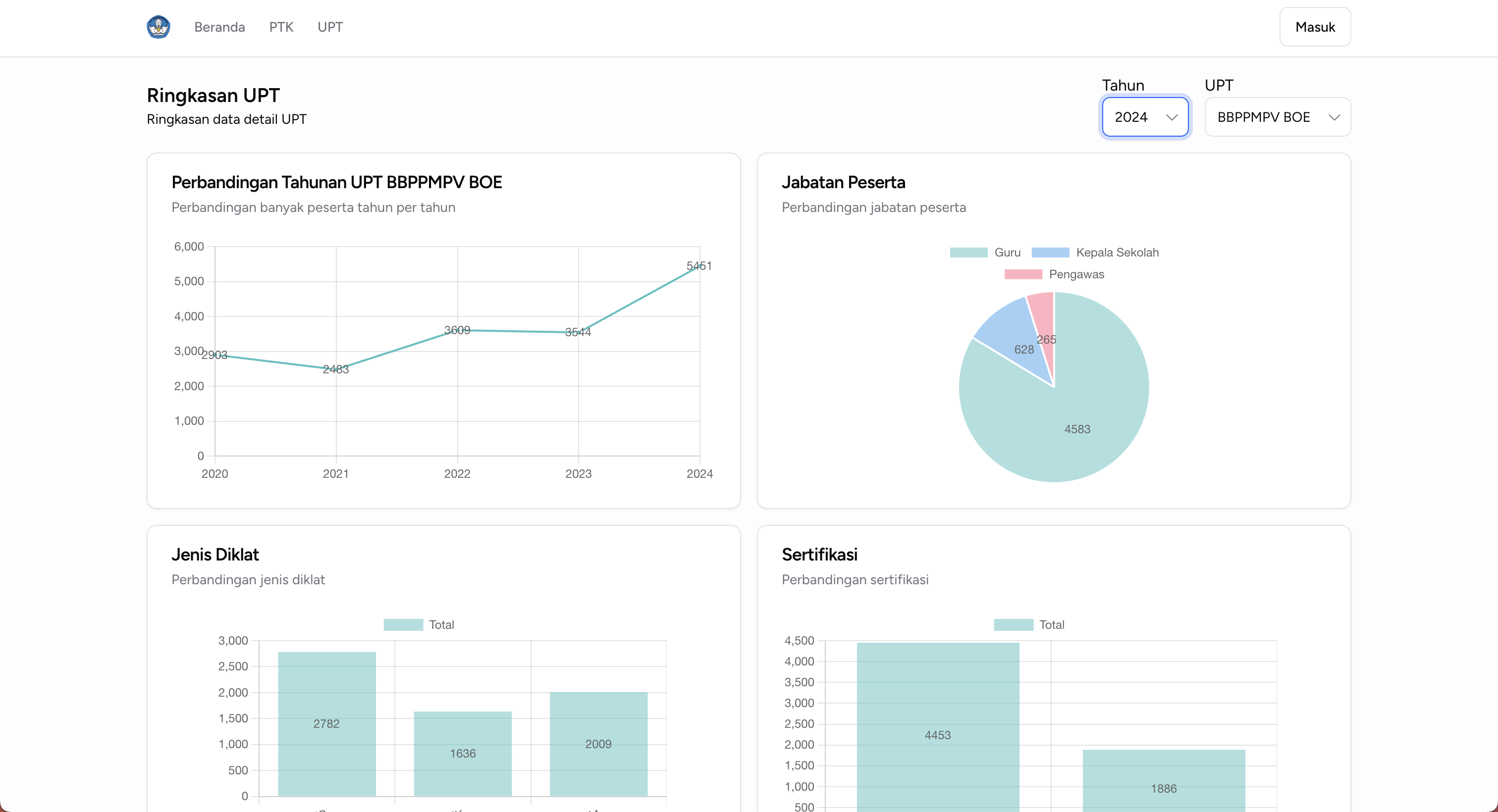Open the Tahun 2024 dropdown
The image size is (1498, 812).
coord(1144,117)
